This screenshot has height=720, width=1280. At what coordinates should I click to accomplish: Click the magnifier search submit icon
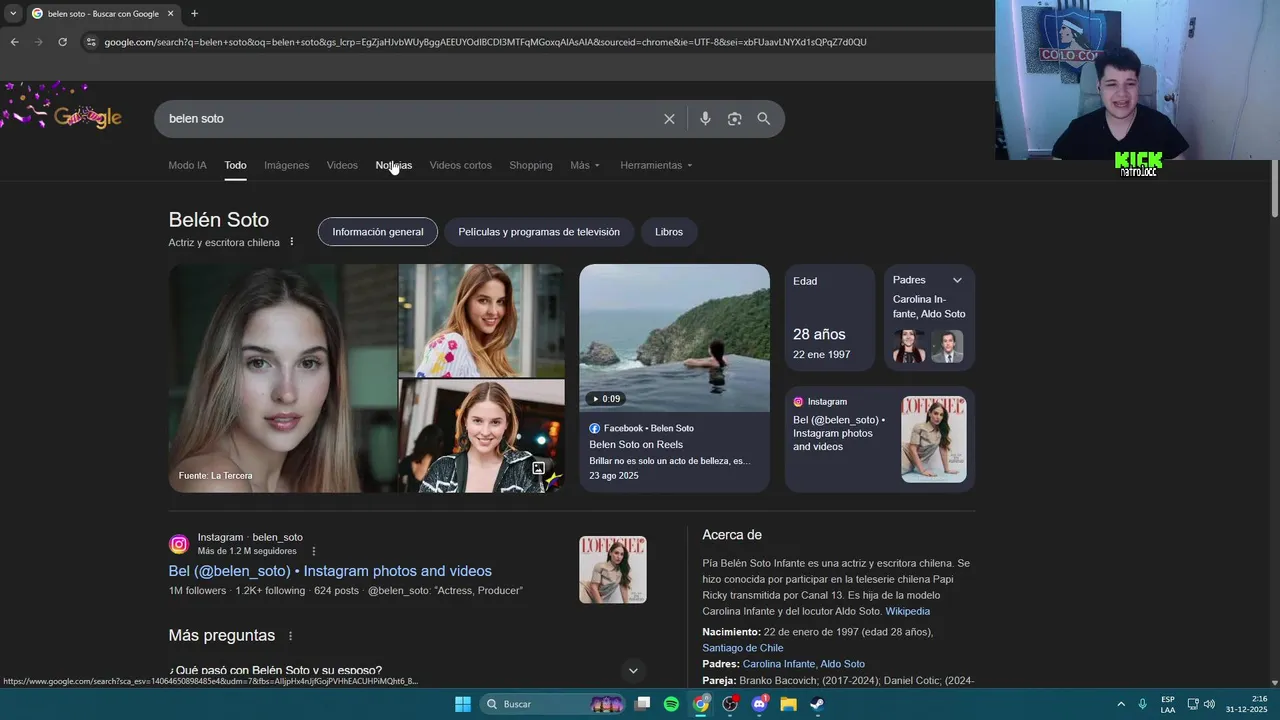pyautogui.click(x=764, y=119)
